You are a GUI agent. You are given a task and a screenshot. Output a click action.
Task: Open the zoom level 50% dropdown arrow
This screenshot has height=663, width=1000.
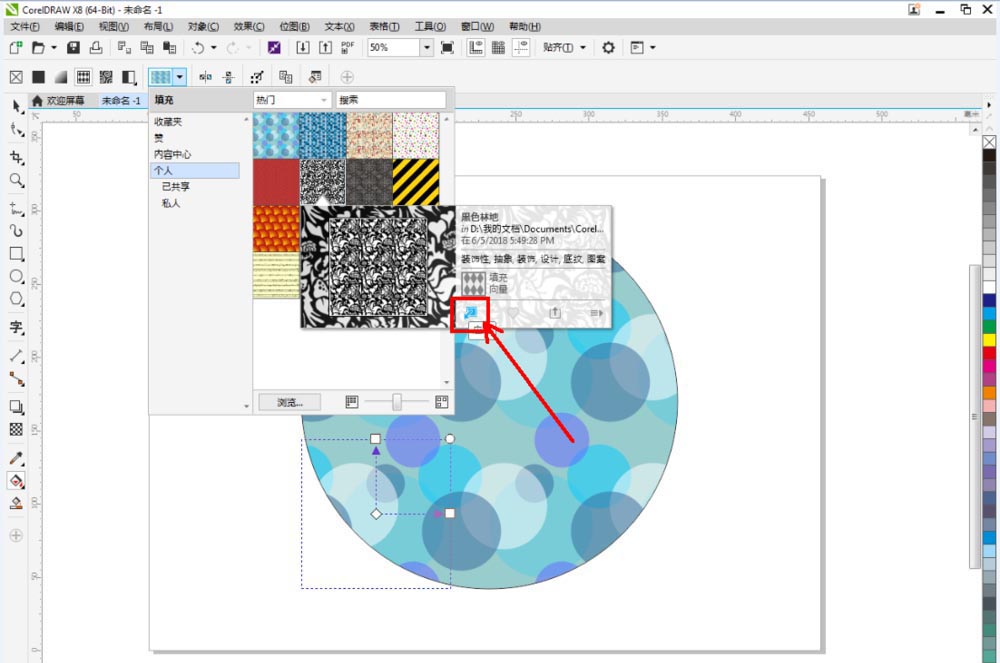coord(427,48)
